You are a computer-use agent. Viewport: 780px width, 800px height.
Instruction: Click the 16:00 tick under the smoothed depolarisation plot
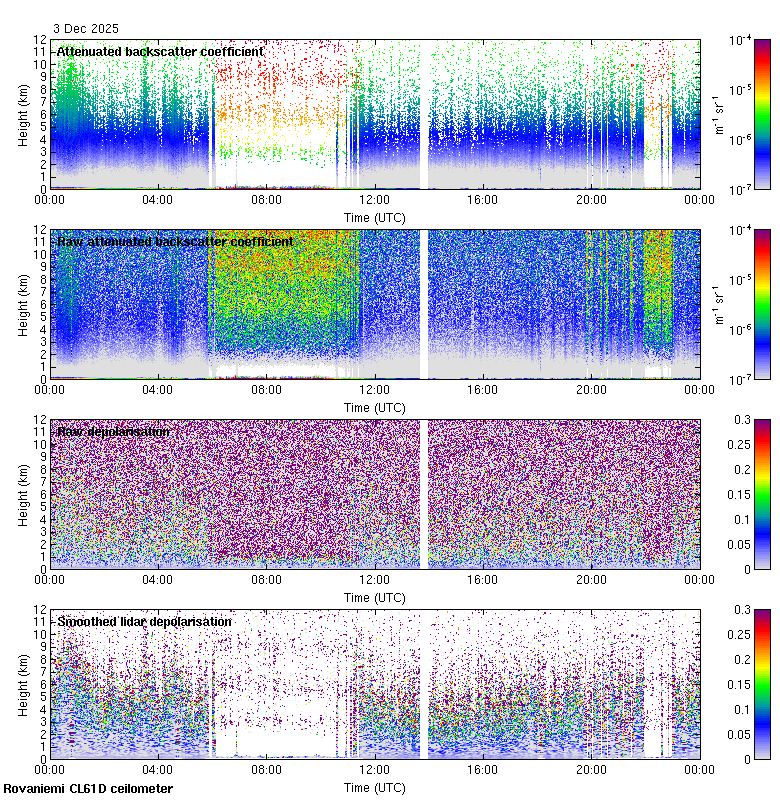483,769
